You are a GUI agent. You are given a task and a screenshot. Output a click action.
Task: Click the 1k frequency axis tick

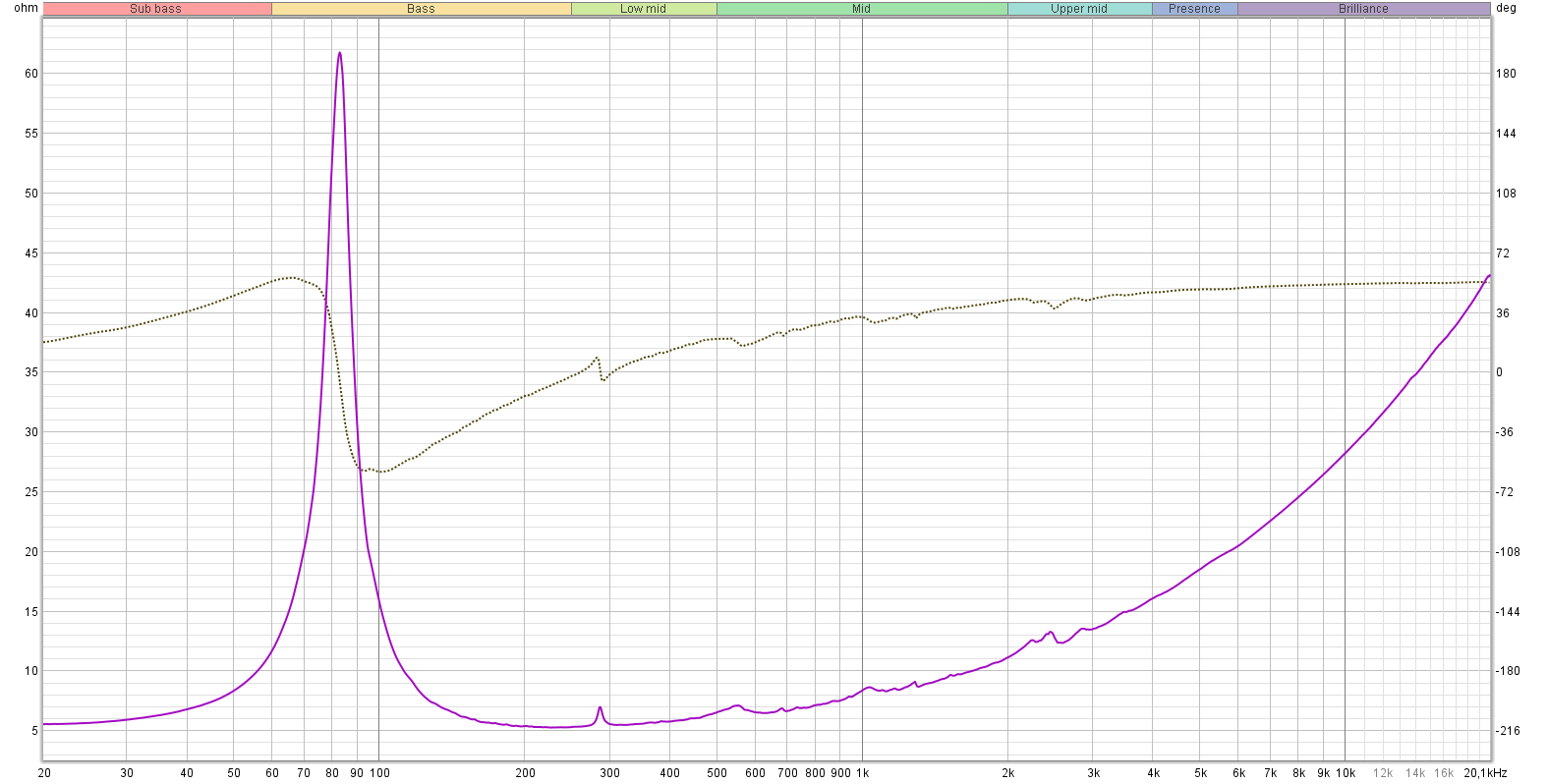coord(862,773)
